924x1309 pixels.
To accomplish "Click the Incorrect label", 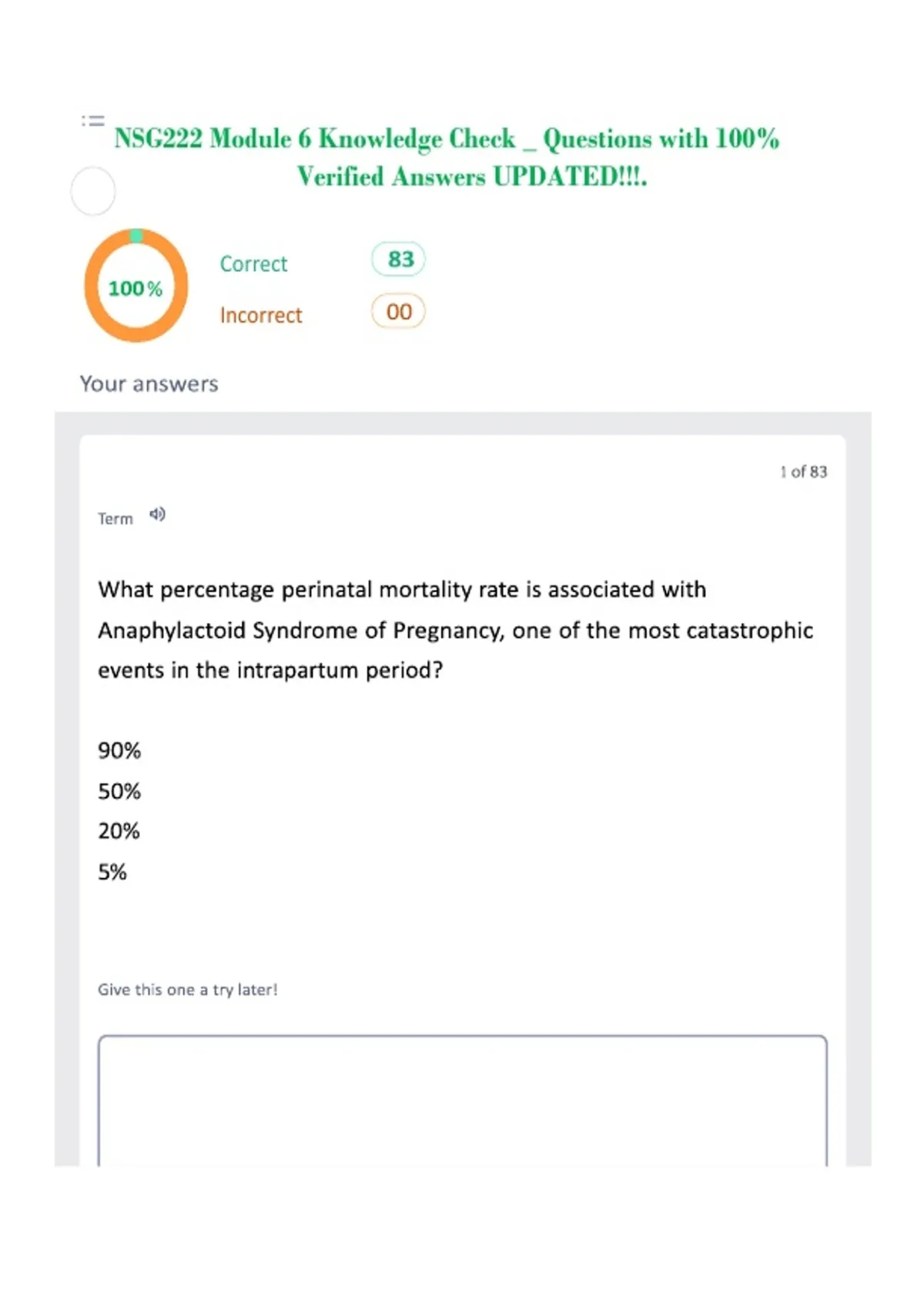I will point(261,316).
